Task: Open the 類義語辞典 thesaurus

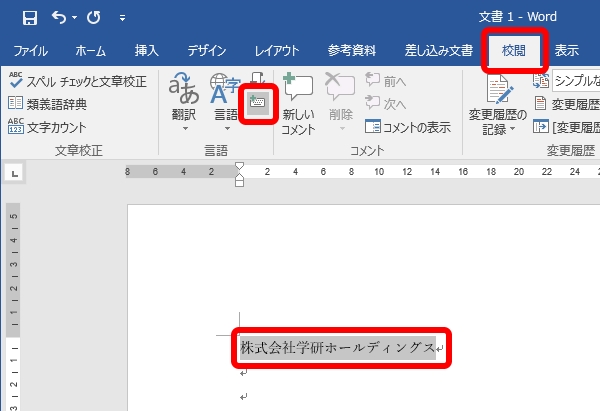Action: 47,104
